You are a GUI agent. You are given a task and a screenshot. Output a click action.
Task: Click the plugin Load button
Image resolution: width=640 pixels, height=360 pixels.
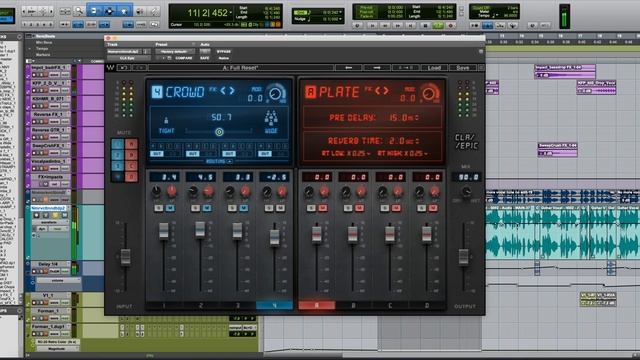pos(434,68)
